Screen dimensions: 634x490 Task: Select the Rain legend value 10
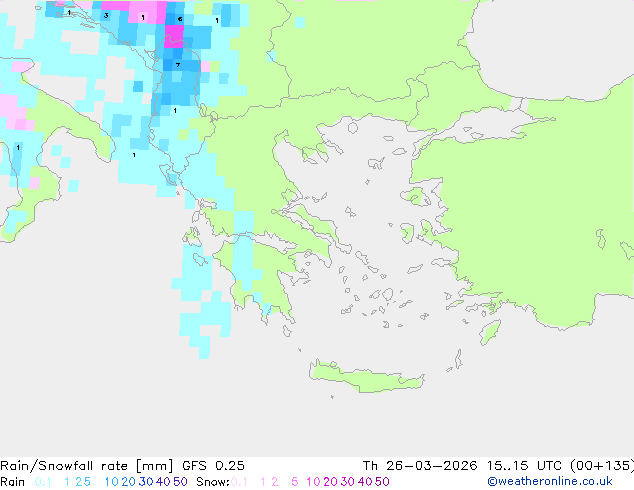pyautogui.click(x=111, y=482)
